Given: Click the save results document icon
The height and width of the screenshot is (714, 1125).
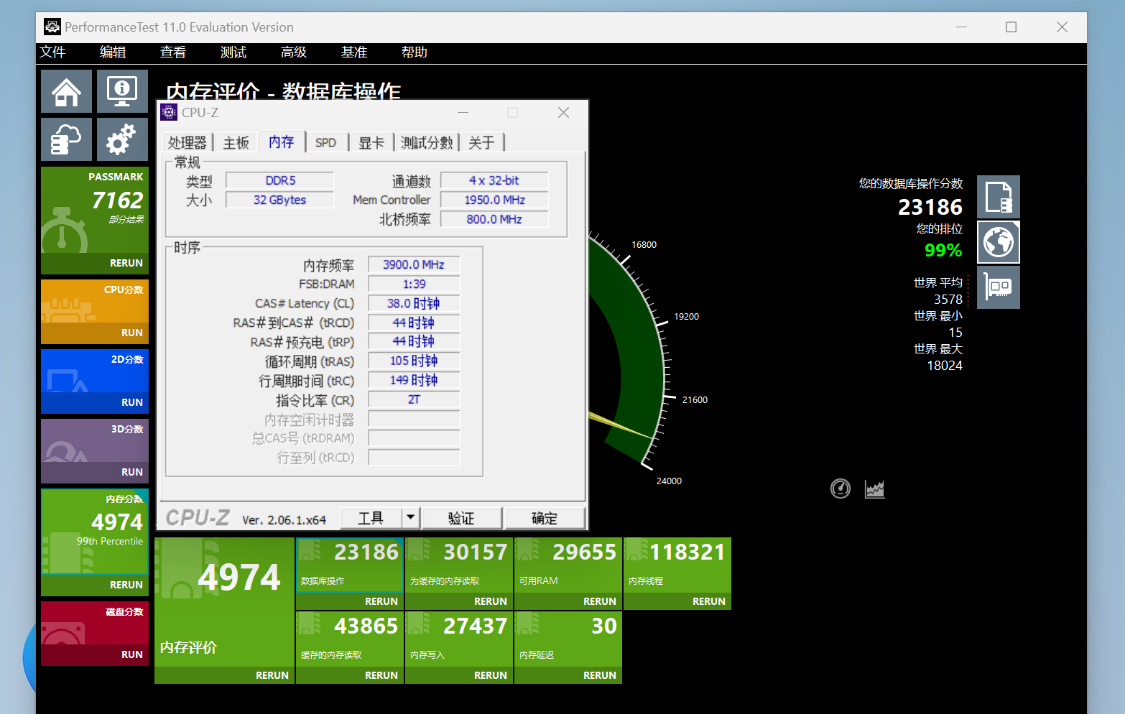Looking at the screenshot, I should click(998, 197).
